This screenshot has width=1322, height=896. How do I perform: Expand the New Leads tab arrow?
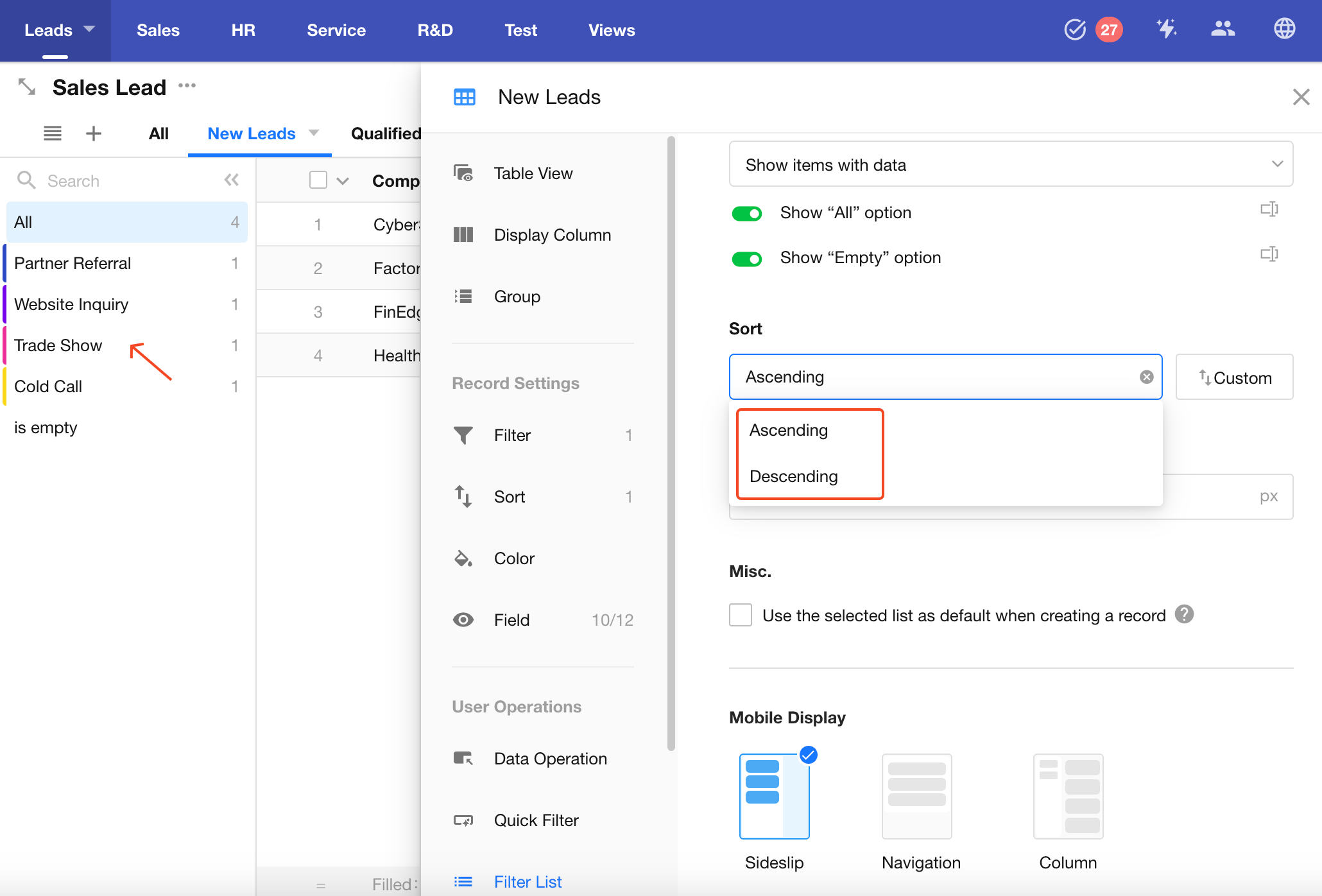[314, 133]
